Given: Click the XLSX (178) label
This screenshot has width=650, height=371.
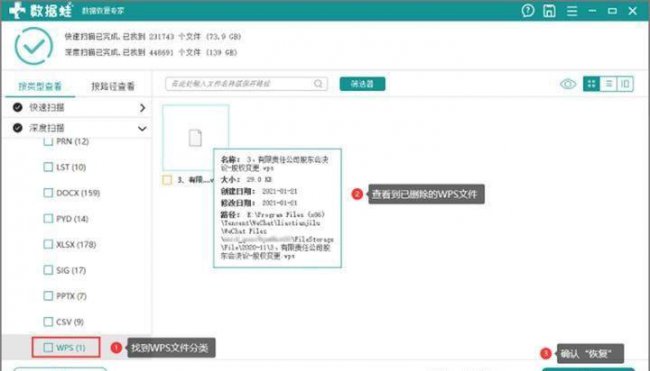Looking at the screenshot, I should [x=76, y=245].
